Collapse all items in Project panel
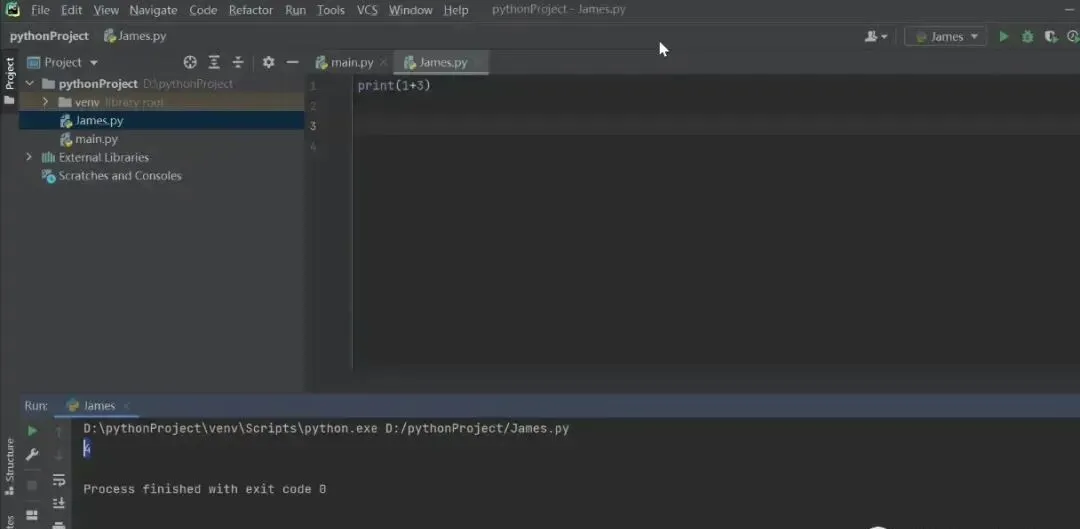Screen dimensions: 1080x529 coord(238,62)
